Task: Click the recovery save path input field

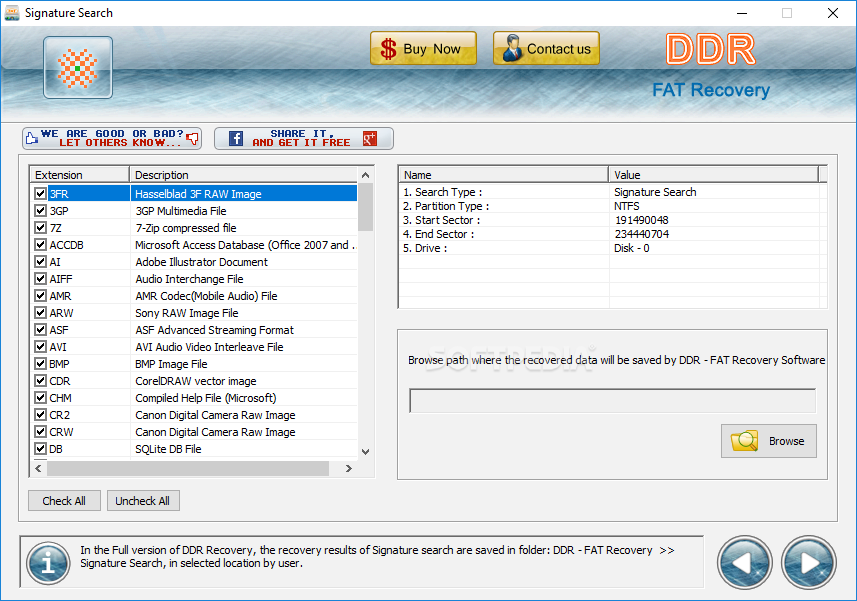Action: pyautogui.click(x=612, y=401)
